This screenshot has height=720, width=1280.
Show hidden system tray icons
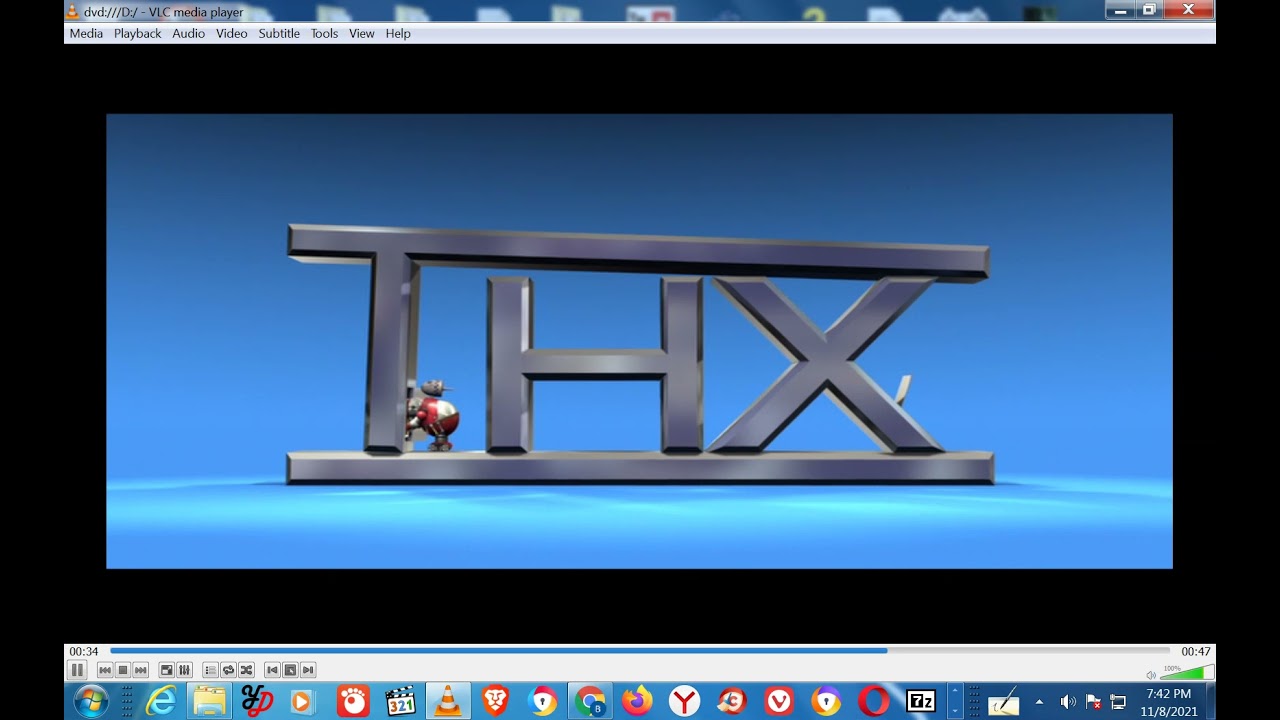coord(1039,702)
